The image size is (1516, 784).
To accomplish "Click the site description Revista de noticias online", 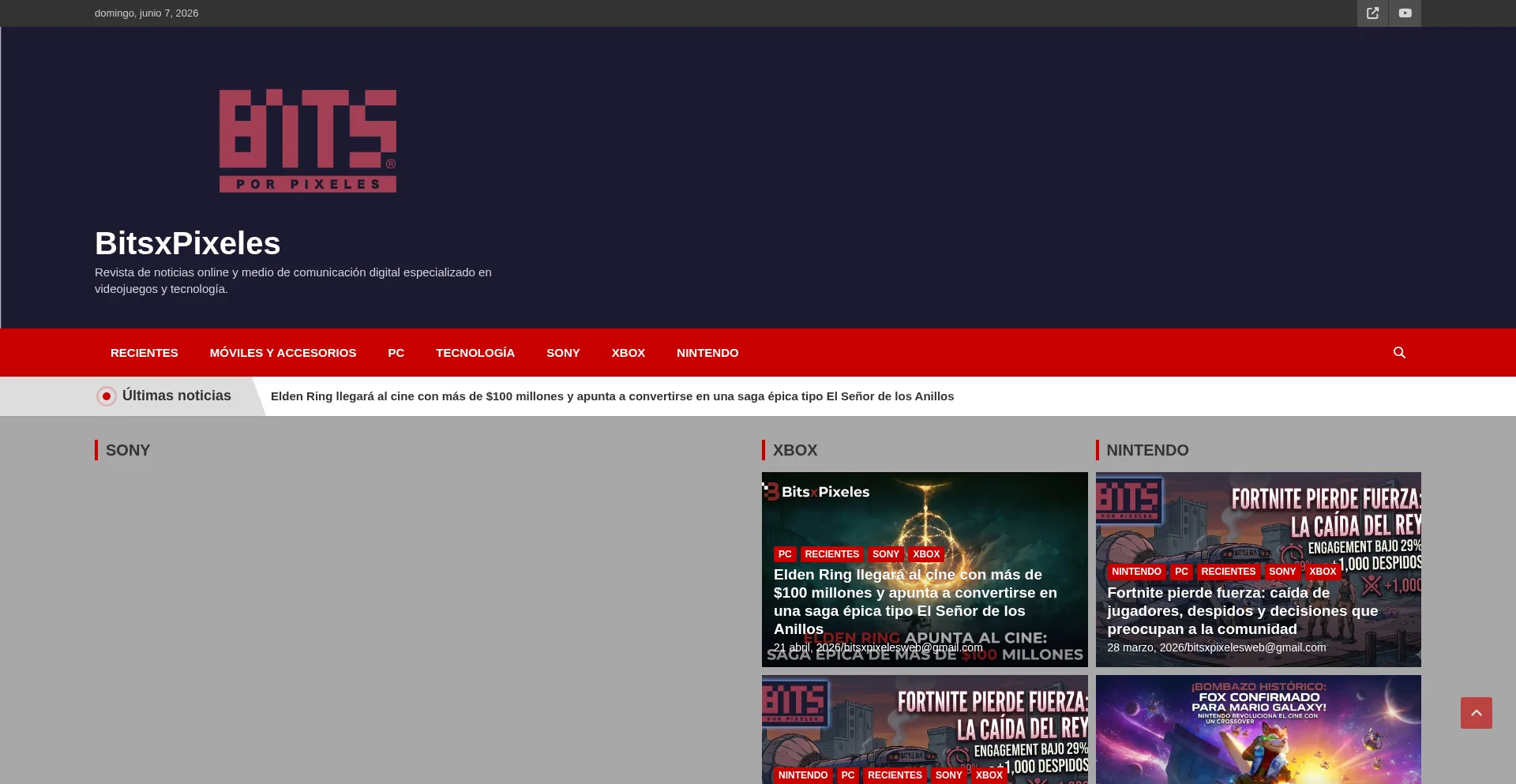I will (293, 280).
